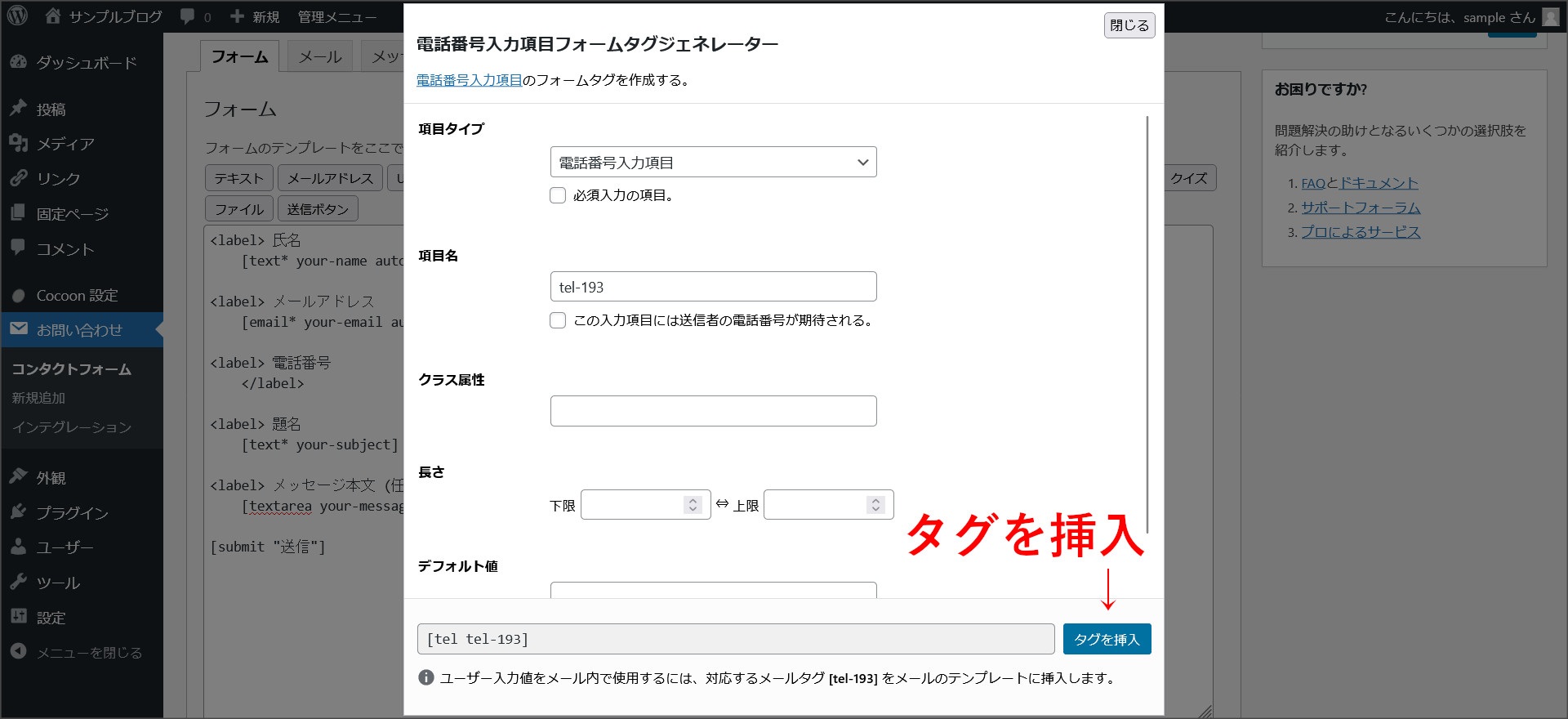Click the modal dialog vertical scrollbar
Screen dimensions: 1568x719
(x=1147, y=327)
